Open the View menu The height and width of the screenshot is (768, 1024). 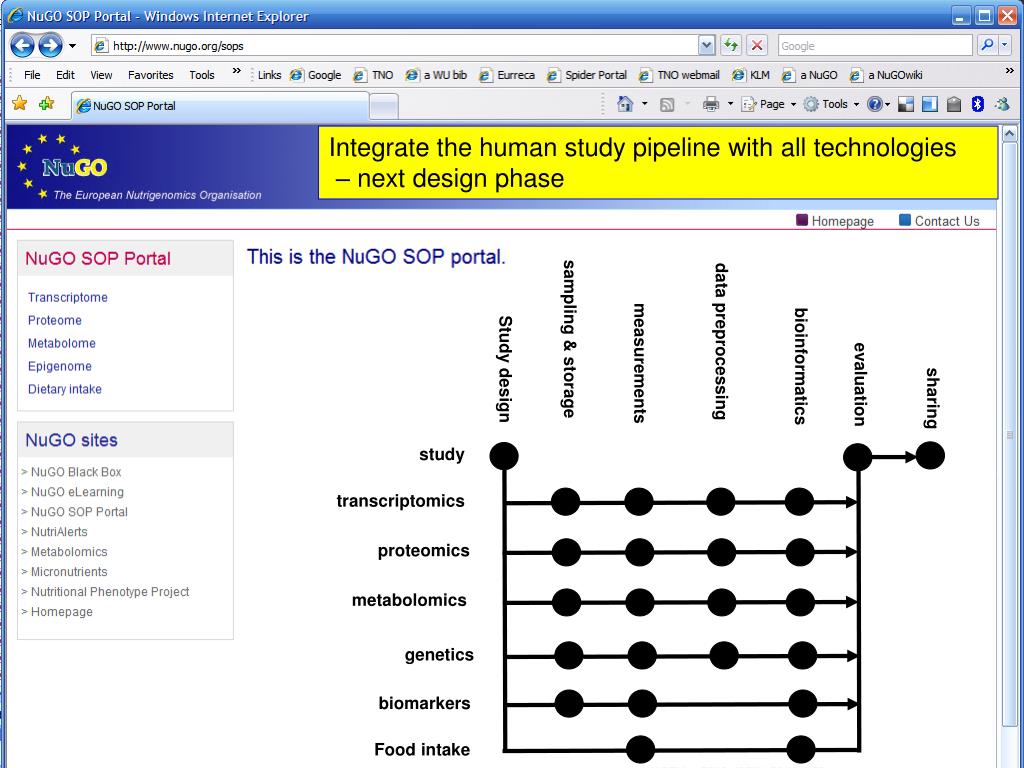101,75
